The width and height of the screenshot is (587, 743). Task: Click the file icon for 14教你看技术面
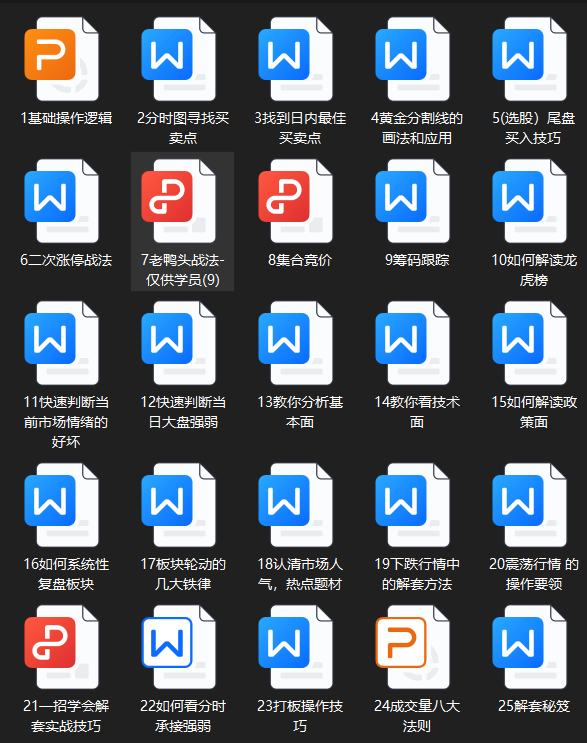tap(413, 343)
